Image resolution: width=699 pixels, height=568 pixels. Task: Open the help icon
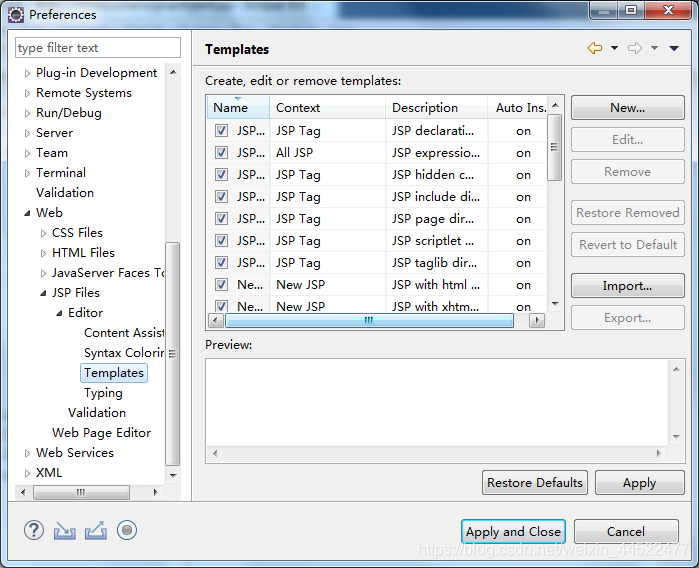coord(34,531)
